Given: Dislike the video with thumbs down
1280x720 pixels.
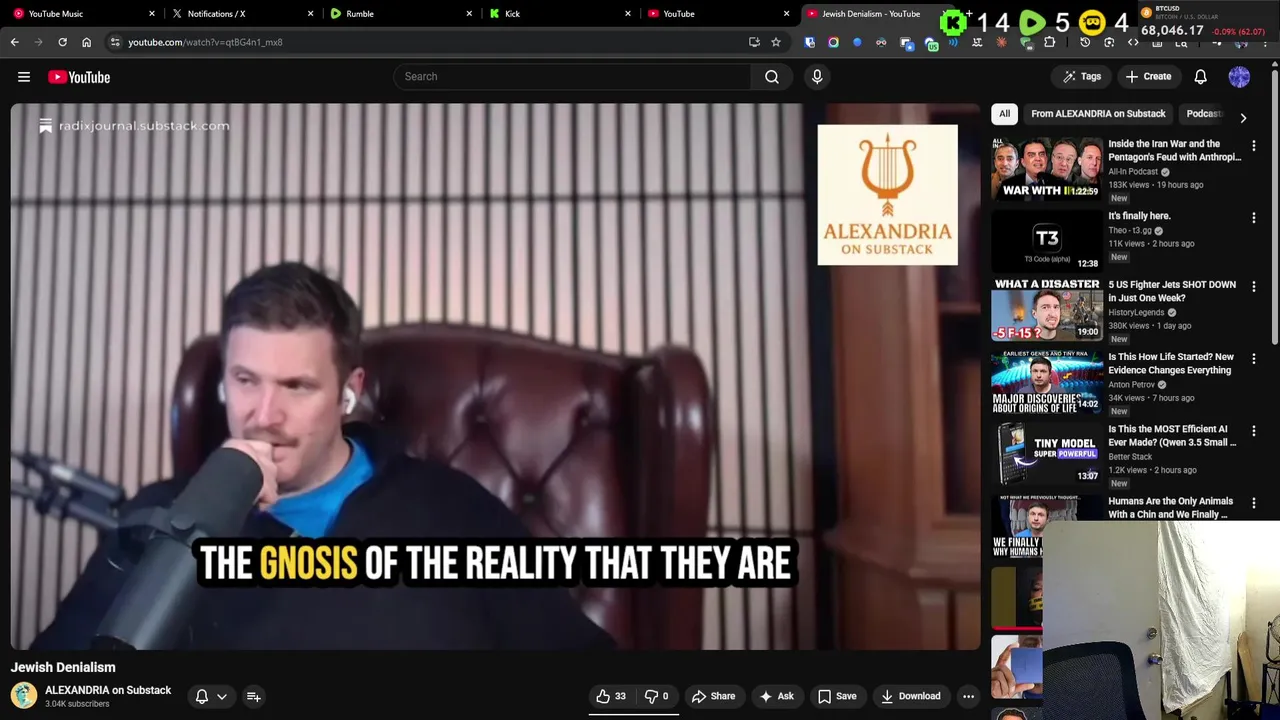Looking at the screenshot, I should tap(656, 696).
